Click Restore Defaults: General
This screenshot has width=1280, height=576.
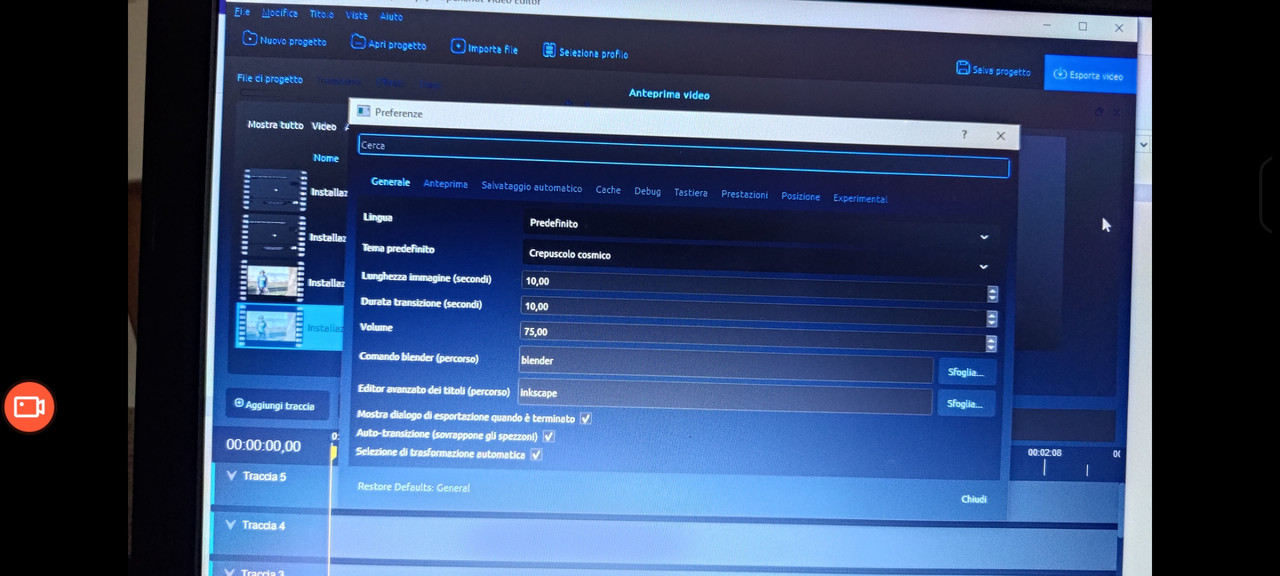coord(413,487)
